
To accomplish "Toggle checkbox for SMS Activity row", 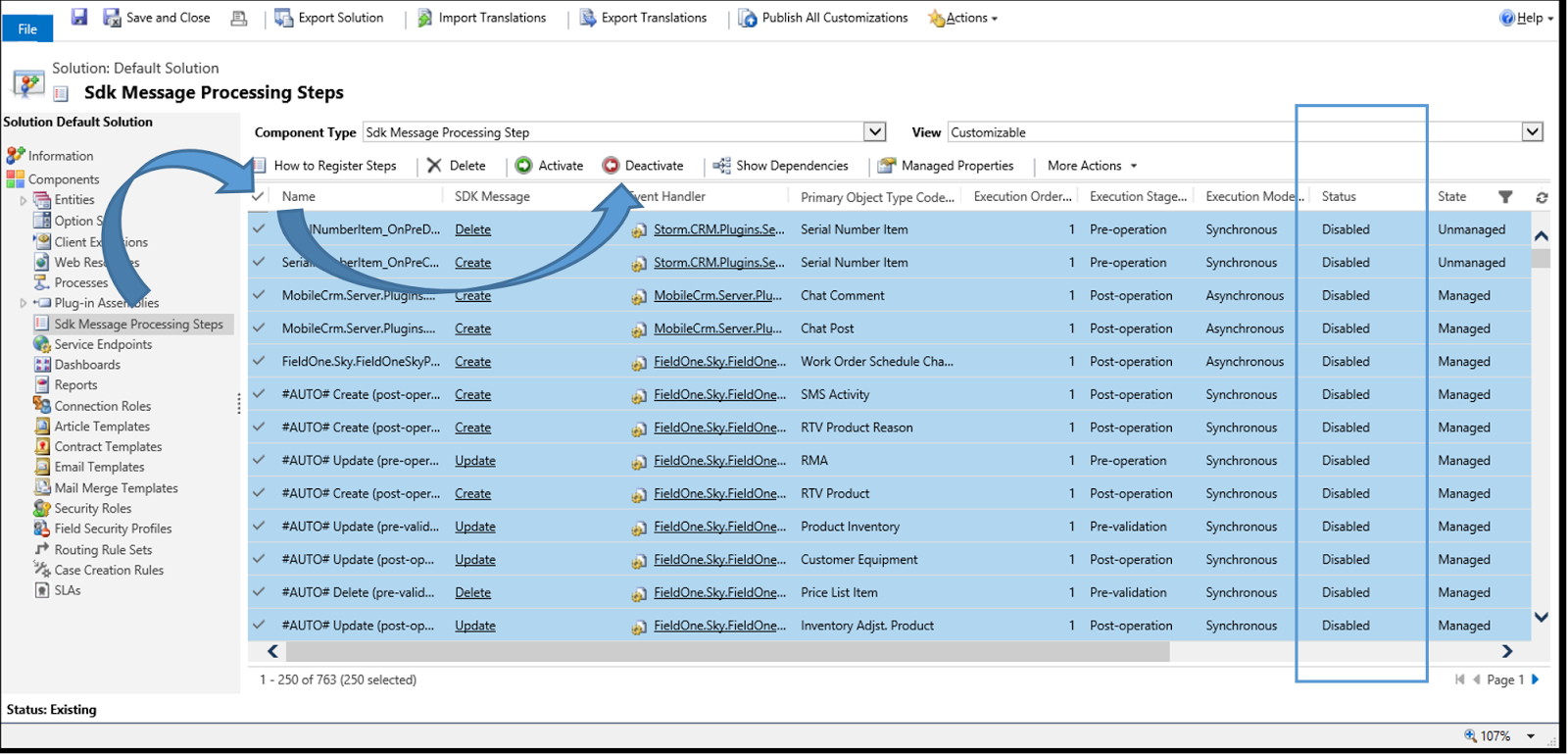I will pos(259,393).
